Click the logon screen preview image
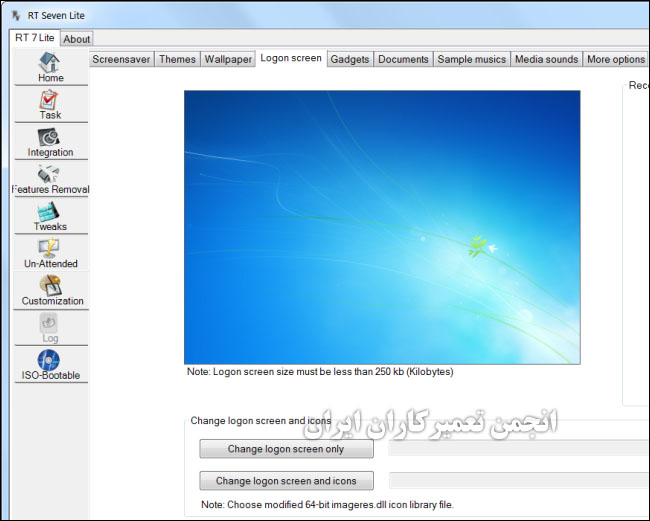650x521 pixels. (382, 227)
